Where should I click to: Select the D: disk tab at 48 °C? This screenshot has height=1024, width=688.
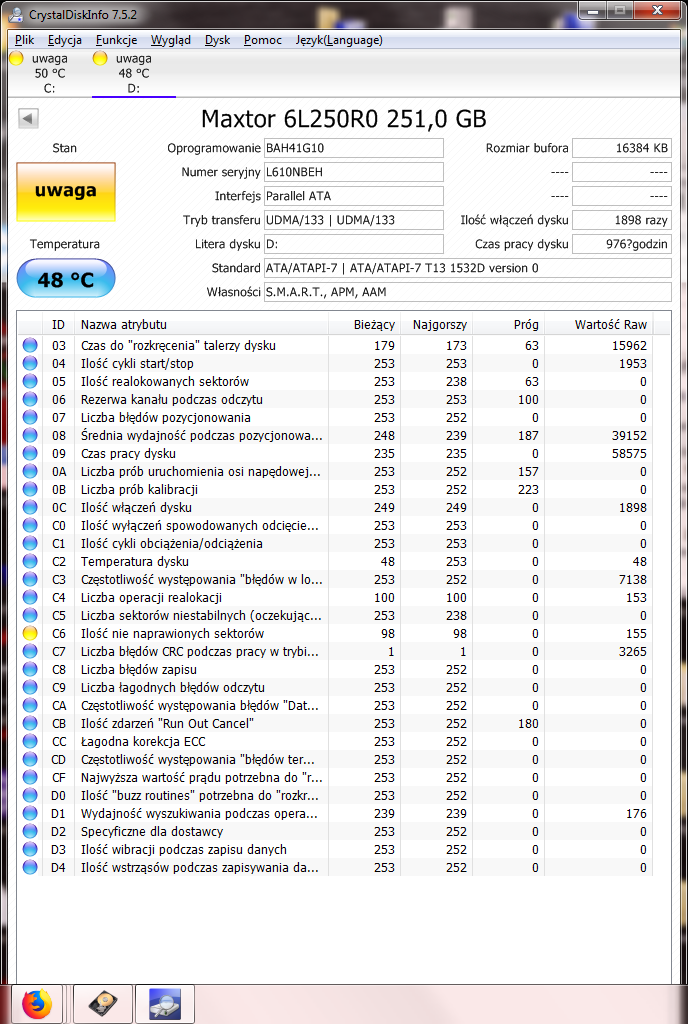[x=134, y=73]
